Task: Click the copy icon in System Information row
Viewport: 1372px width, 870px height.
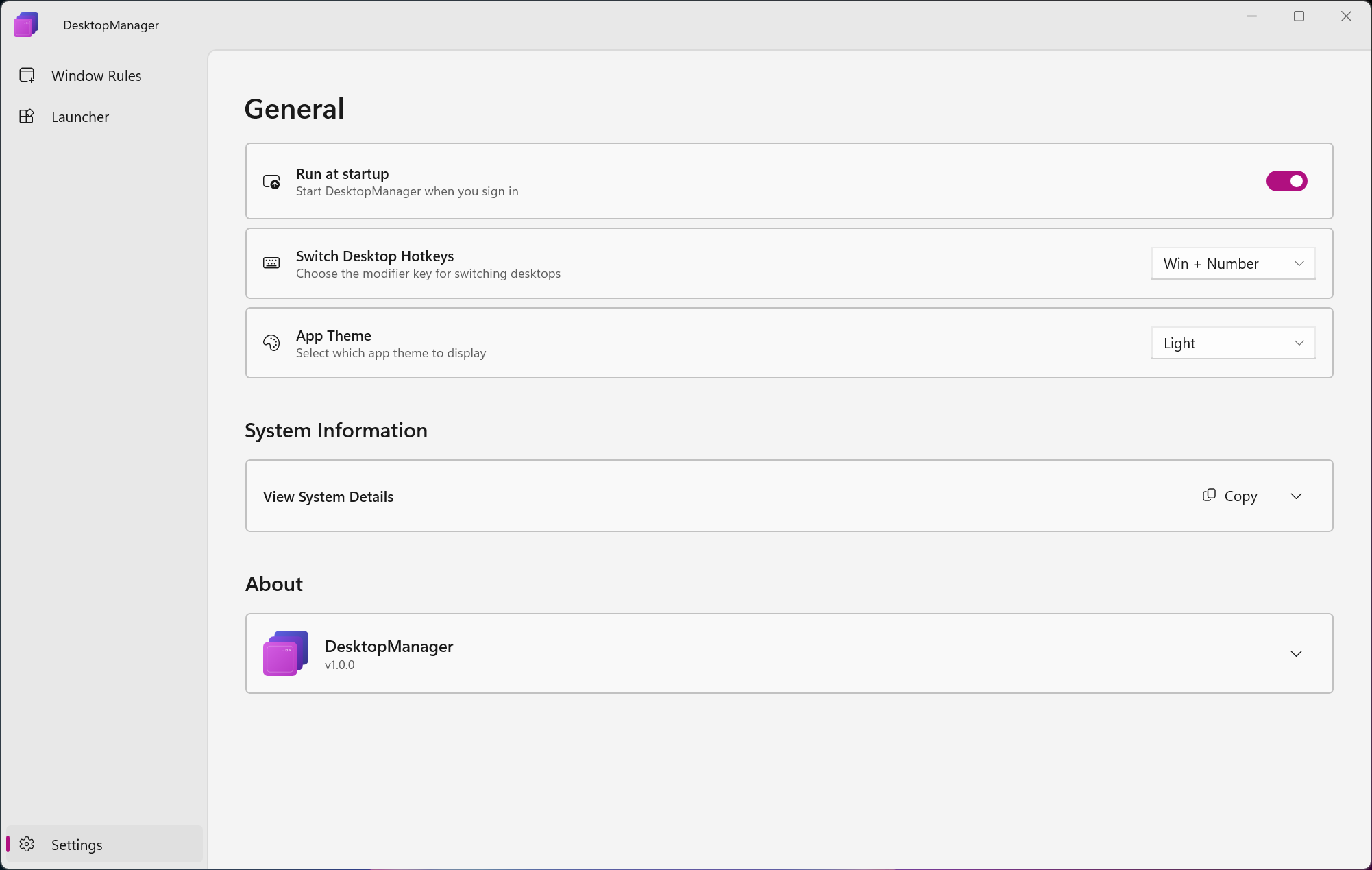Action: [1209, 495]
